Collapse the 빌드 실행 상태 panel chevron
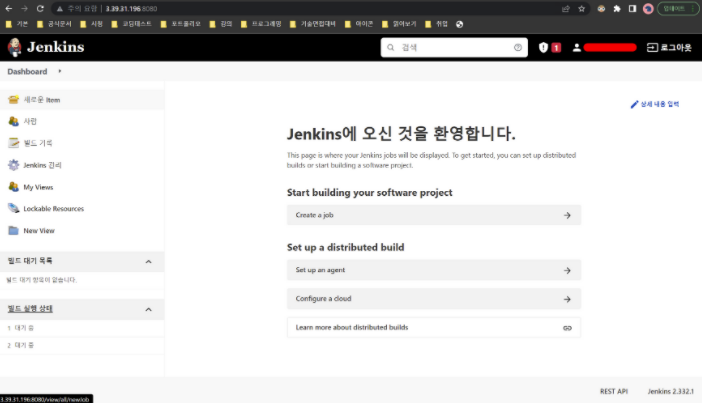 click(x=149, y=309)
